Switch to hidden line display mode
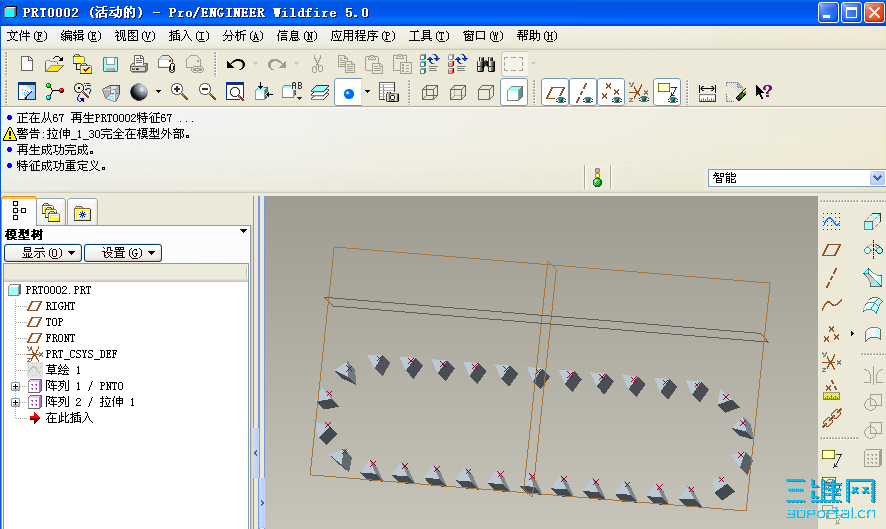The height and width of the screenshot is (529, 886). [x=458, y=92]
